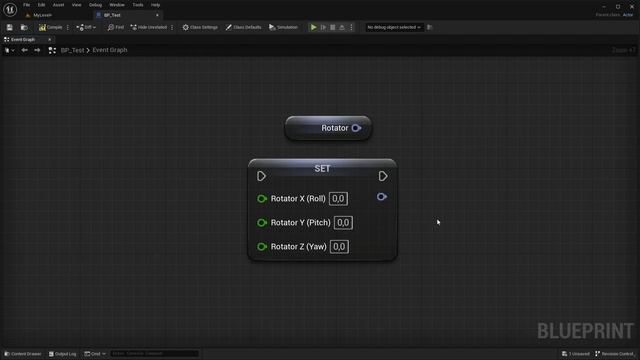Click the SET node rotator output pin

pos(382,197)
